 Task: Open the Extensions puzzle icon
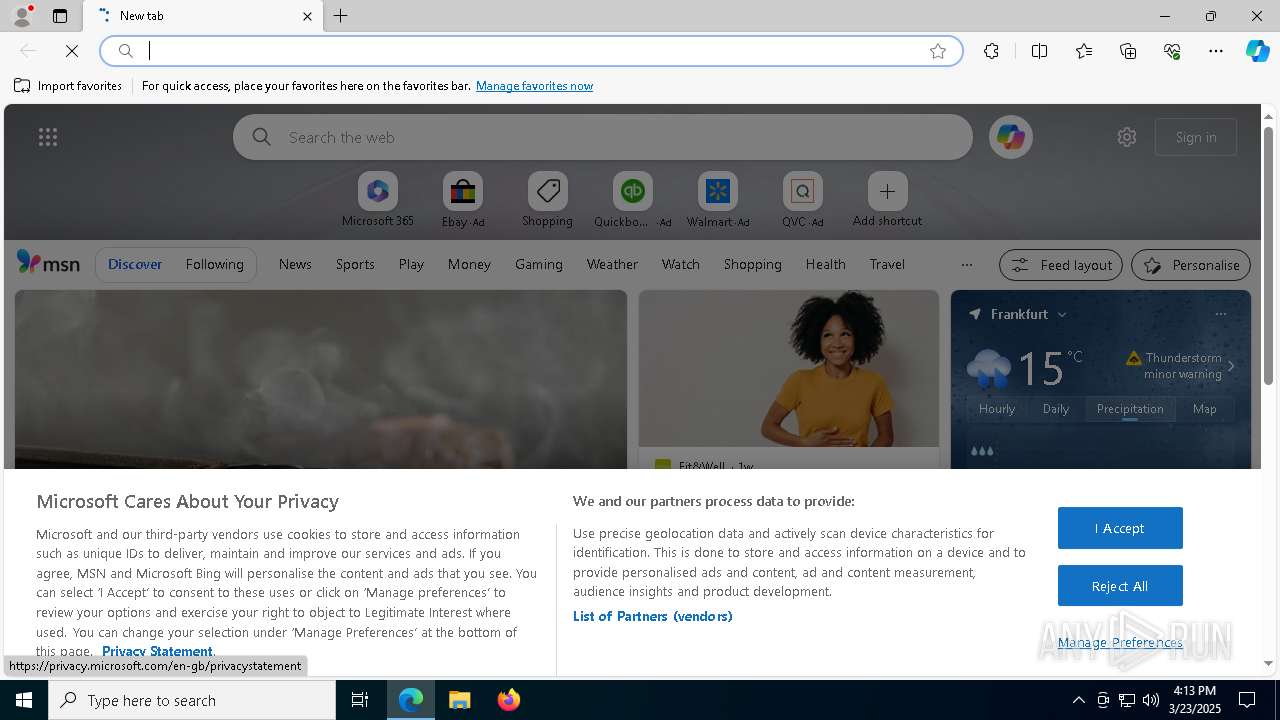pos(991,51)
